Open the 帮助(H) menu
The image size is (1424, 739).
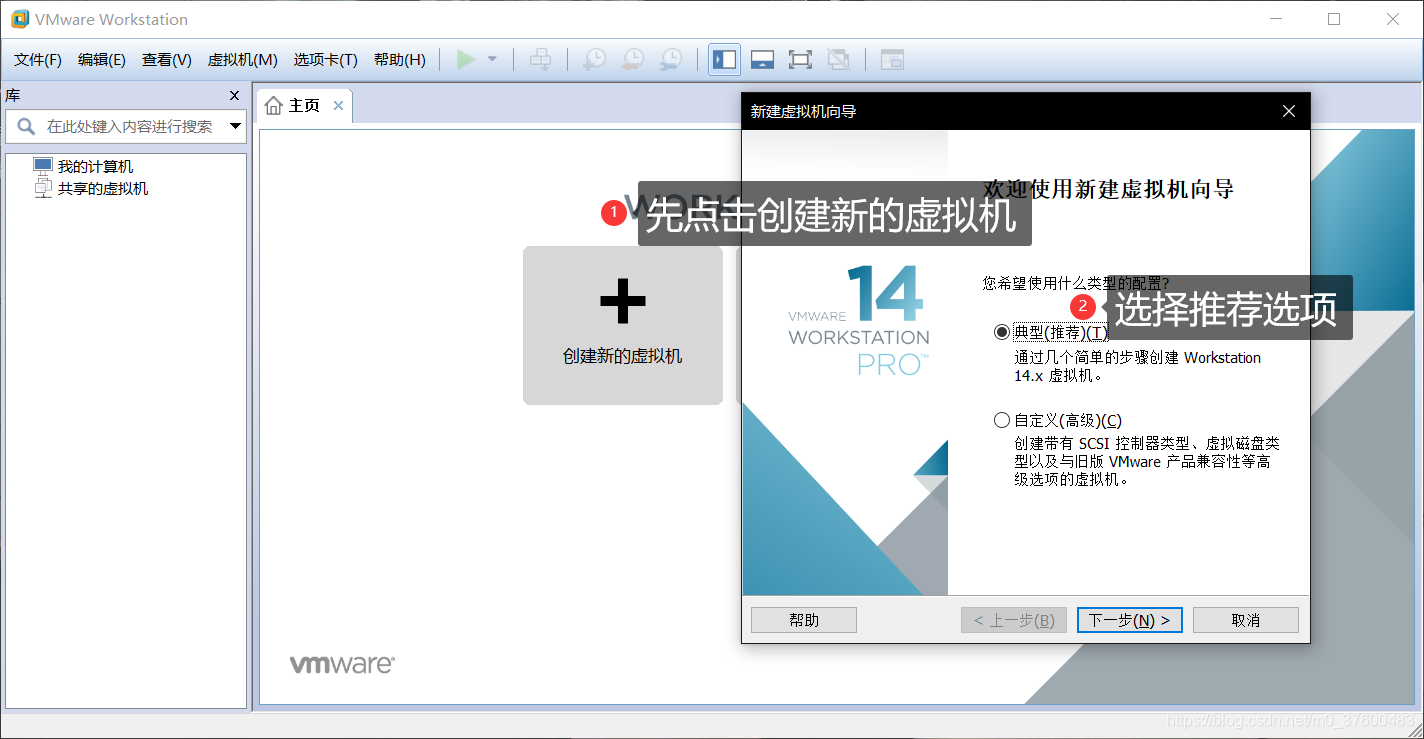(x=399, y=60)
